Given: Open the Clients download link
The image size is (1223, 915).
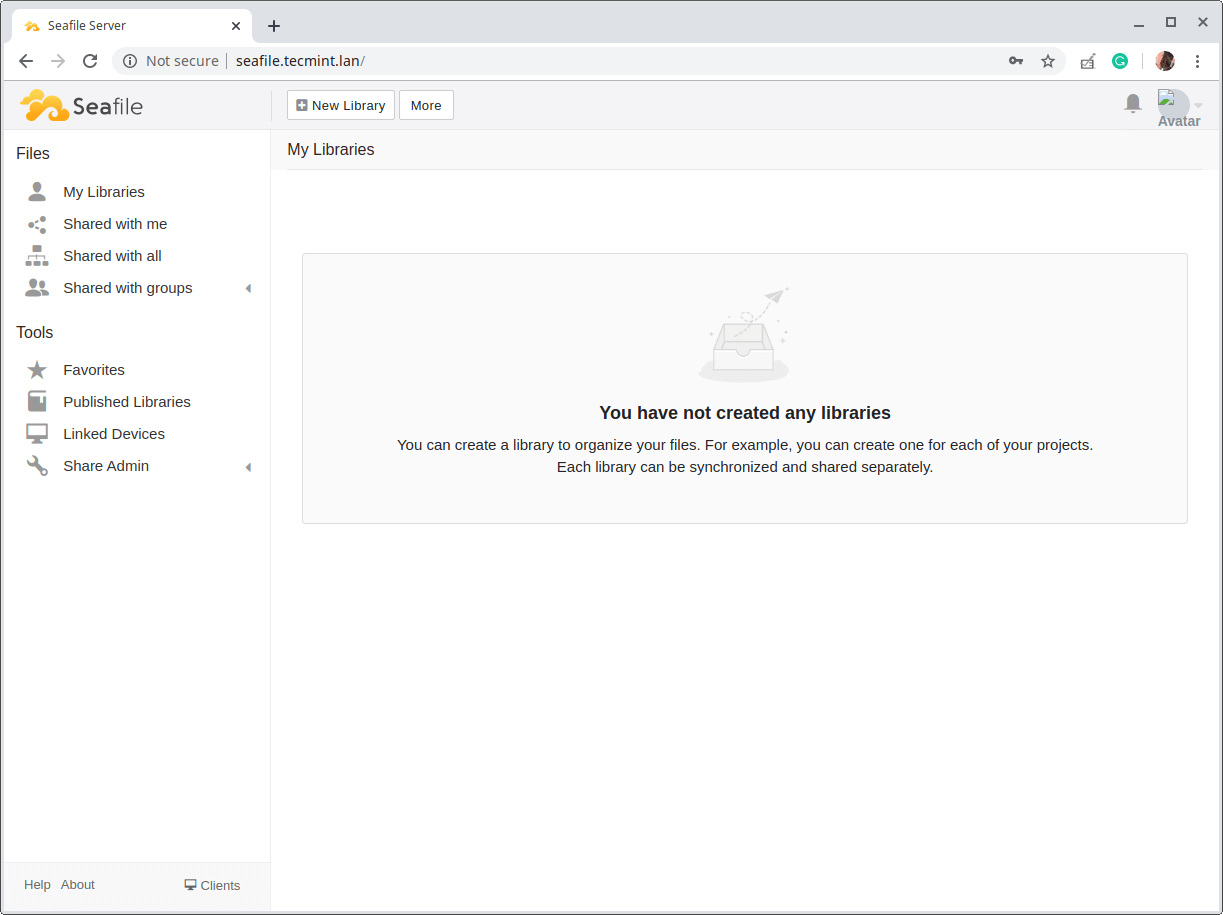Looking at the screenshot, I should (x=212, y=885).
